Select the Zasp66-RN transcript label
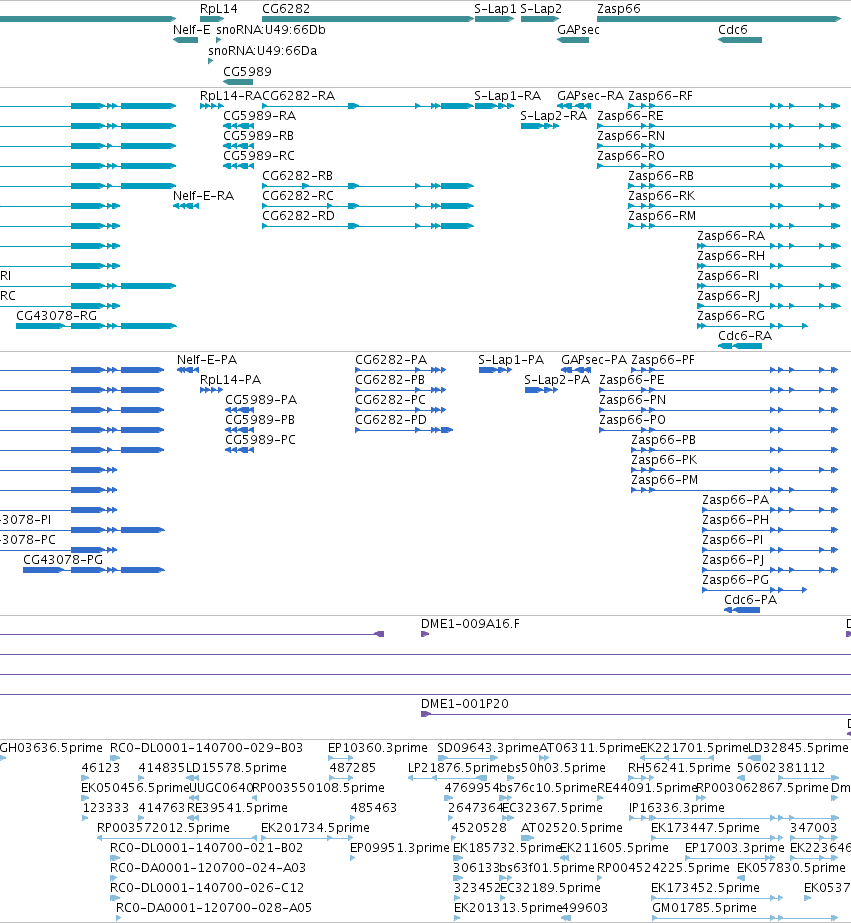 631,136
